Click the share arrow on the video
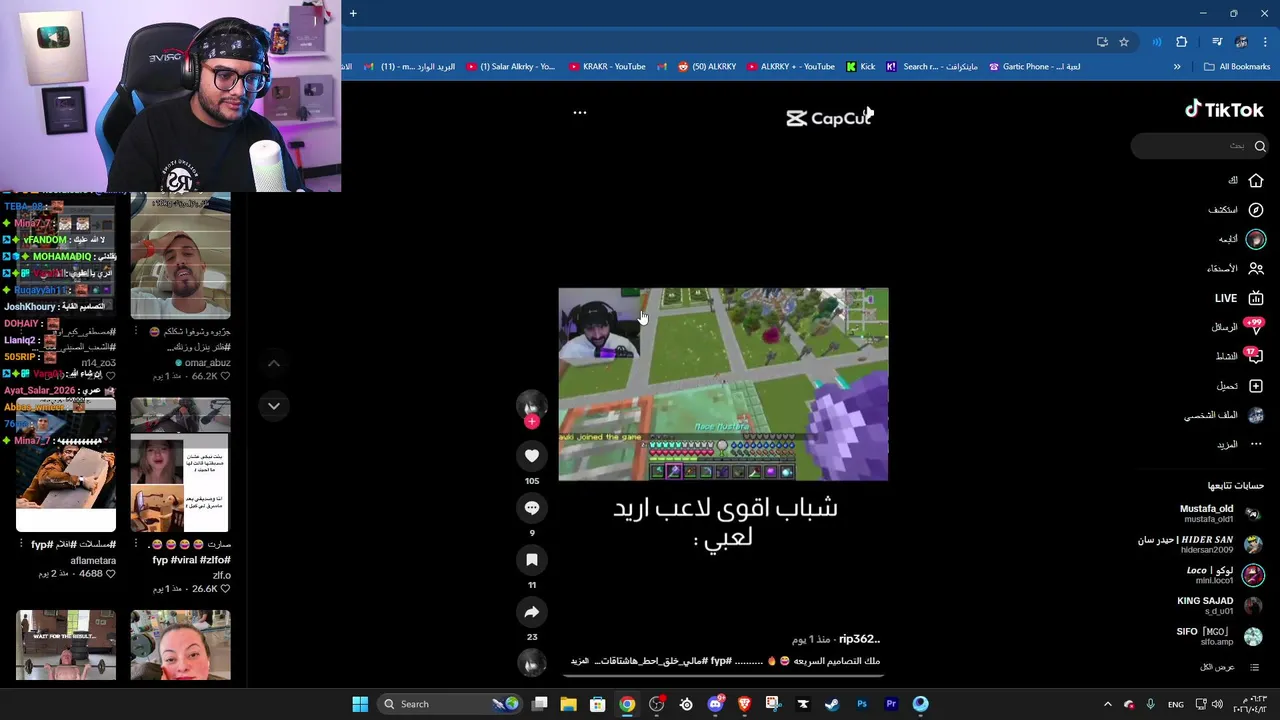This screenshot has height=720, width=1280. (532, 612)
